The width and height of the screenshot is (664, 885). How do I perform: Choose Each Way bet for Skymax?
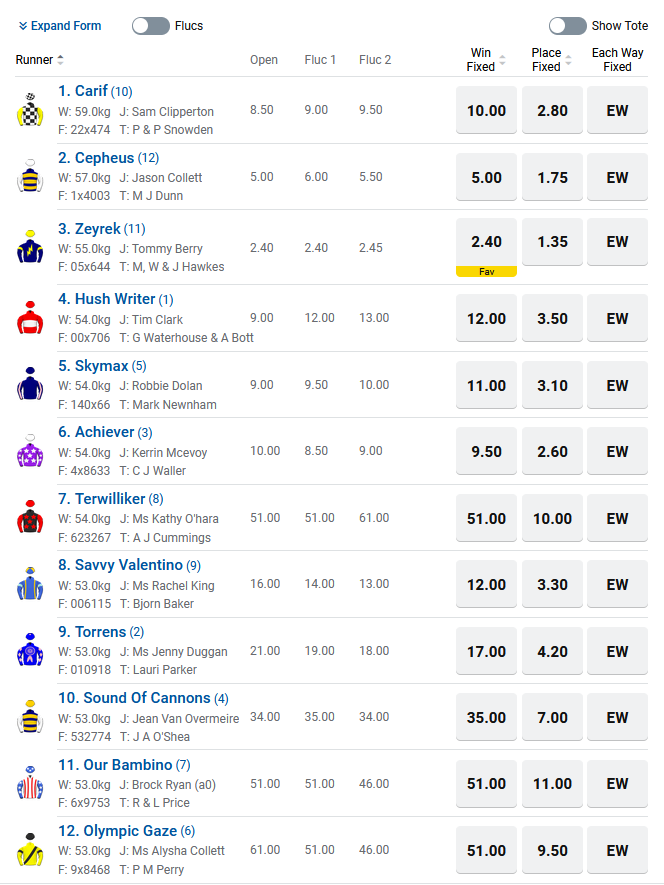pyautogui.click(x=617, y=385)
